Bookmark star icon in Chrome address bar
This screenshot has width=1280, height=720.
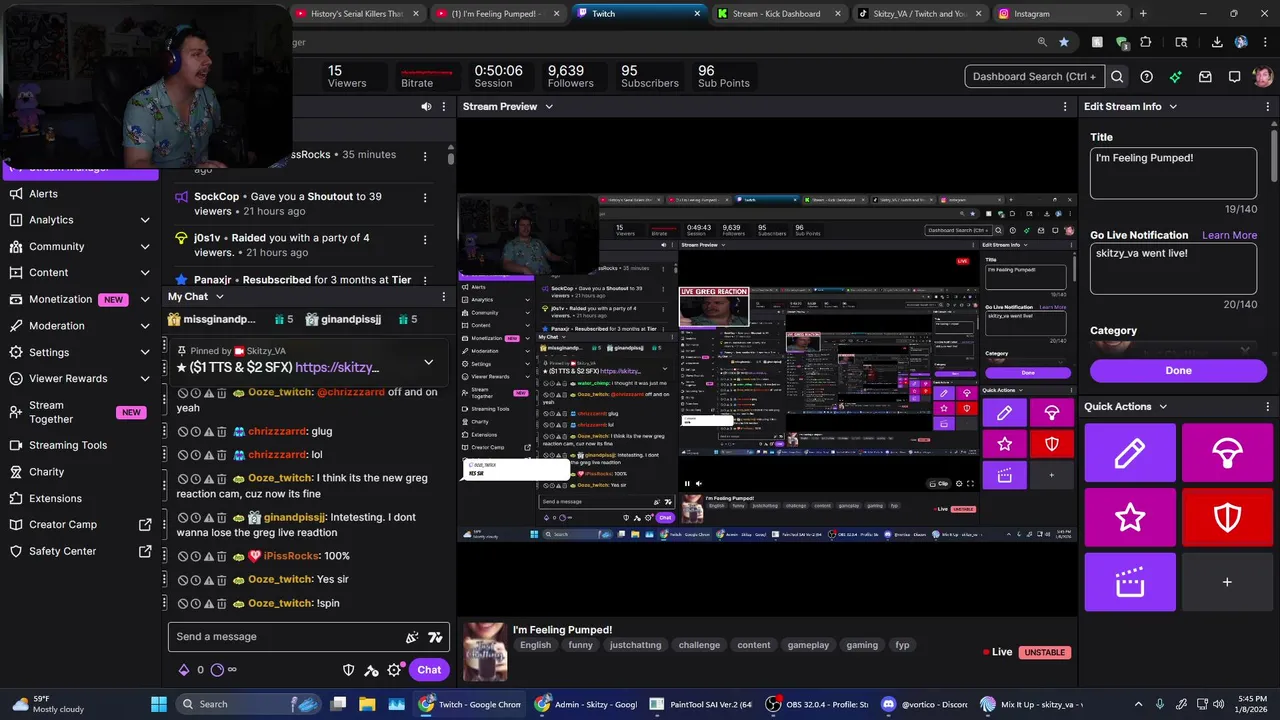point(1064,42)
